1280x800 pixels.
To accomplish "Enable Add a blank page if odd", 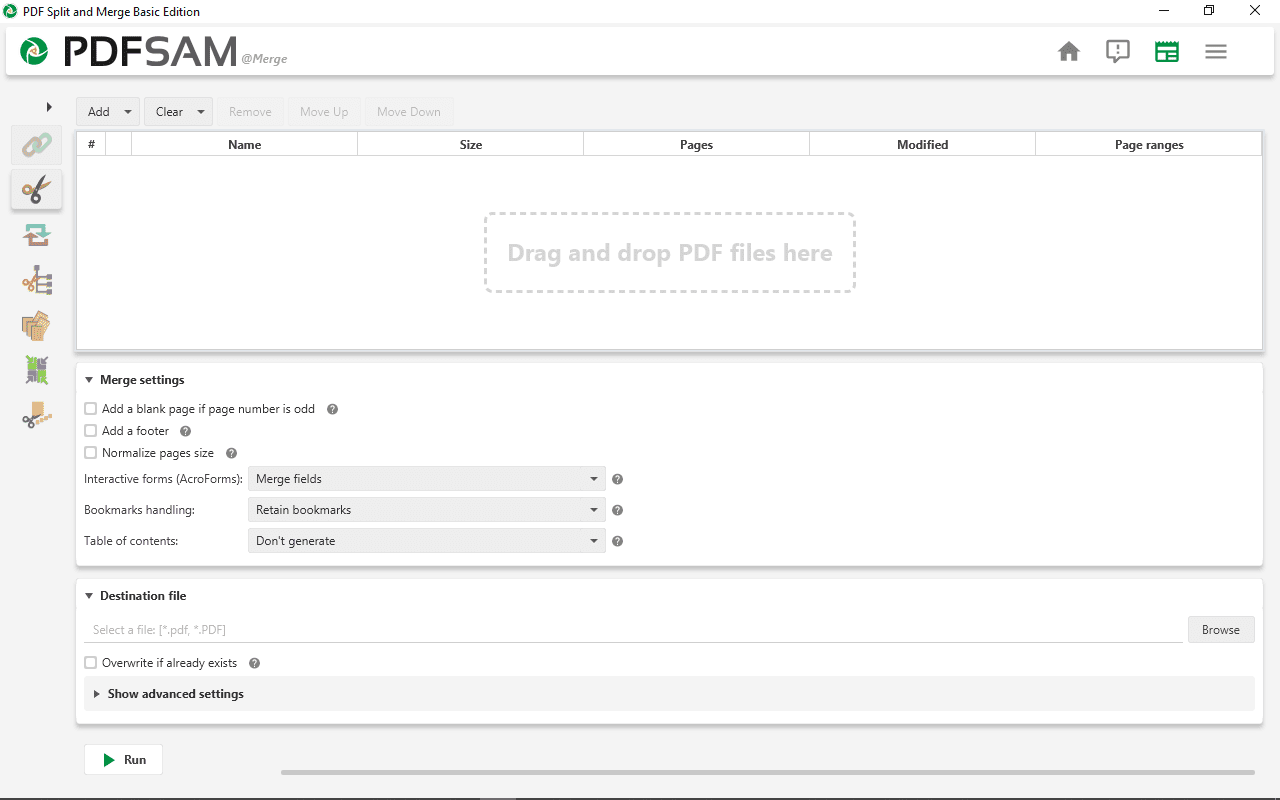I will point(91,409).
